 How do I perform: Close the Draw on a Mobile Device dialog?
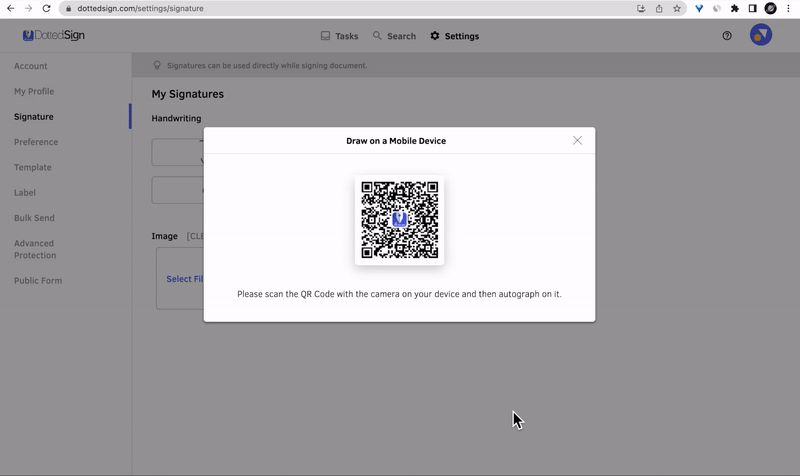[577, 140]
